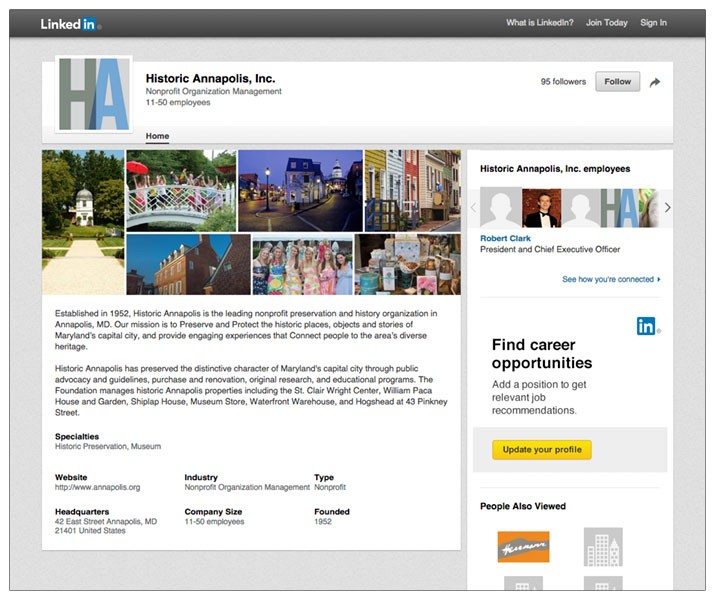This screenshot has width=715, height=600.
Task: Click the 'Find career opportunities' heading
Action: coord(542,354)
